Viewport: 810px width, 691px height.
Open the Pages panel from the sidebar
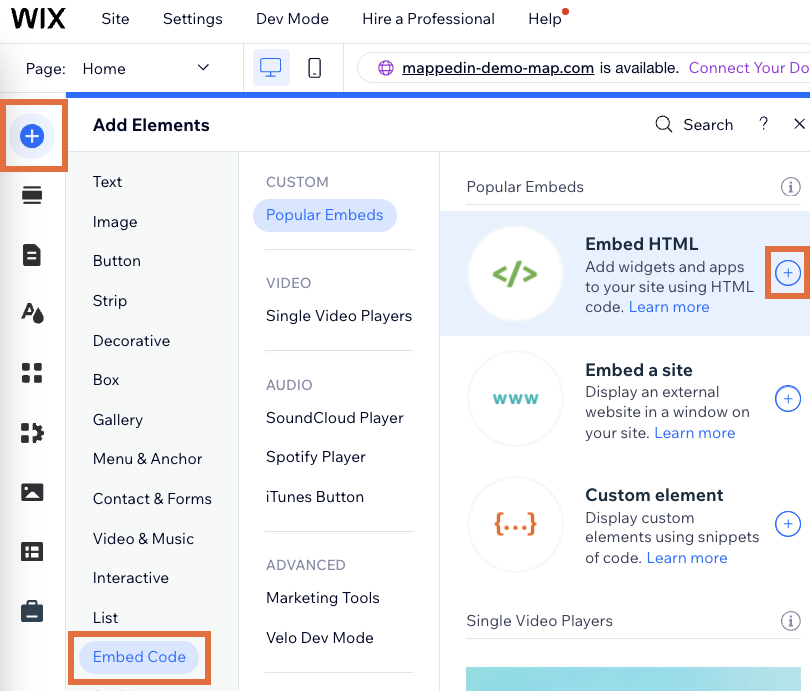[34, 255]
